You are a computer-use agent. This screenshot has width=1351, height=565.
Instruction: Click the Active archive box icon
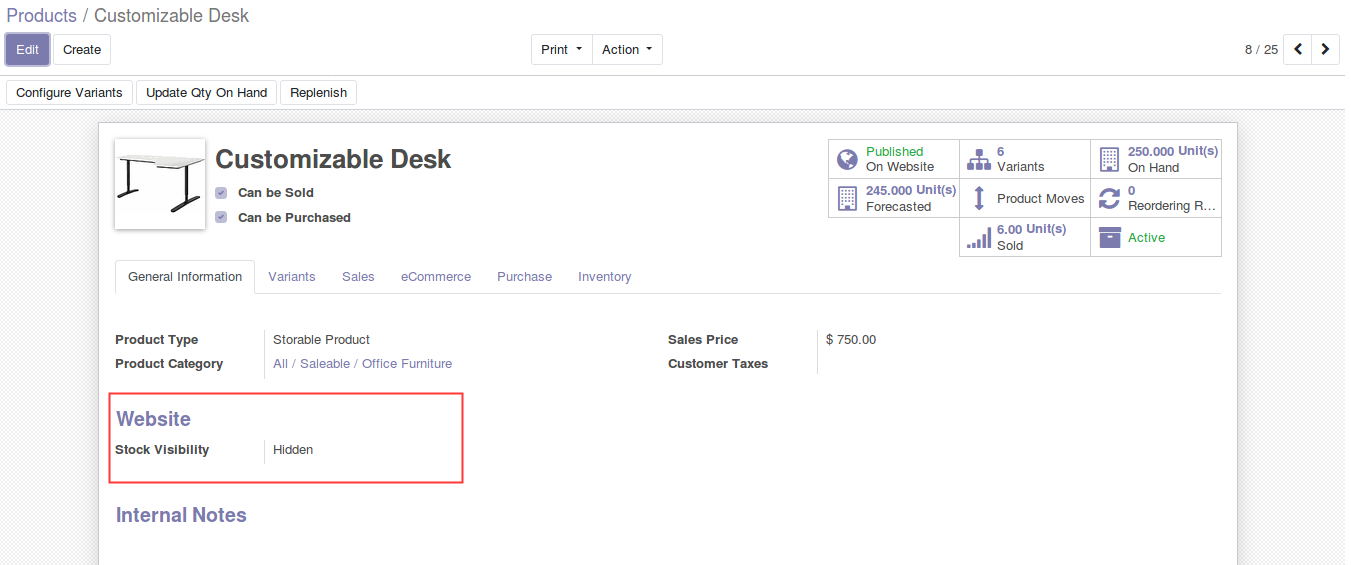1109,237
